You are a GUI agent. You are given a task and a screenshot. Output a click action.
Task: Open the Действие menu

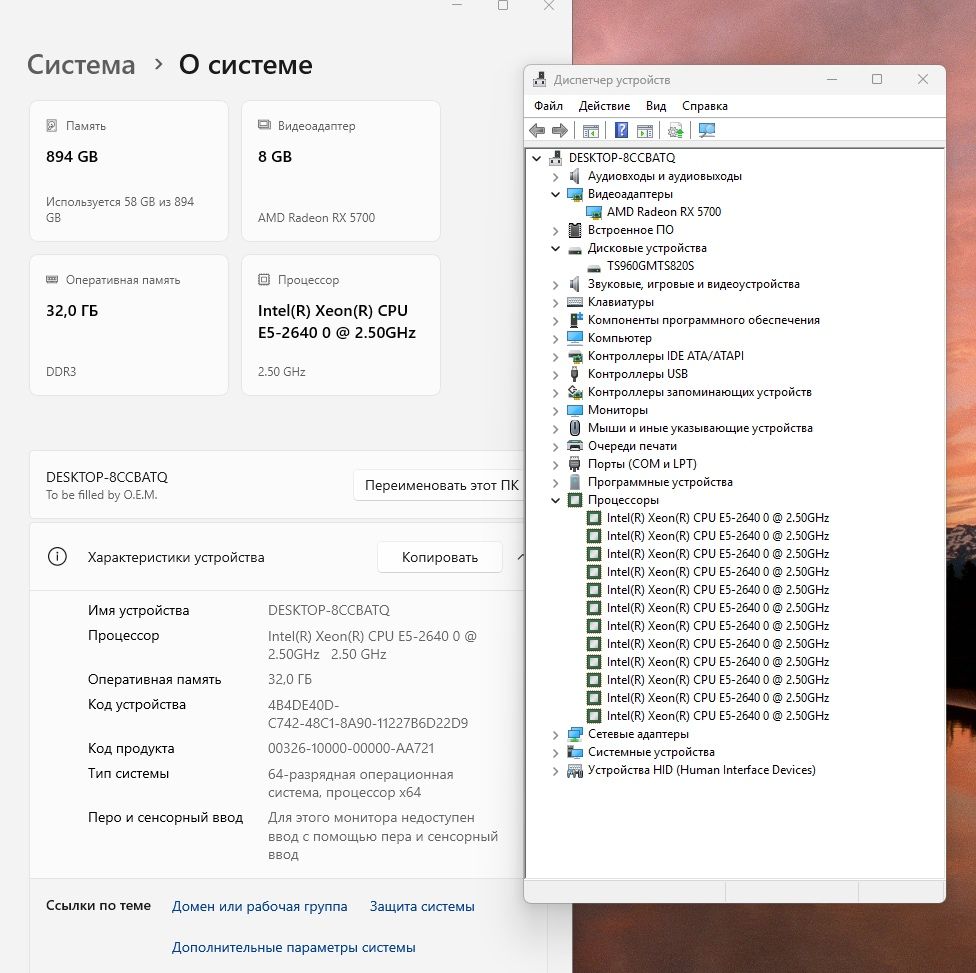pyautogui.click(x=604, y=106)
